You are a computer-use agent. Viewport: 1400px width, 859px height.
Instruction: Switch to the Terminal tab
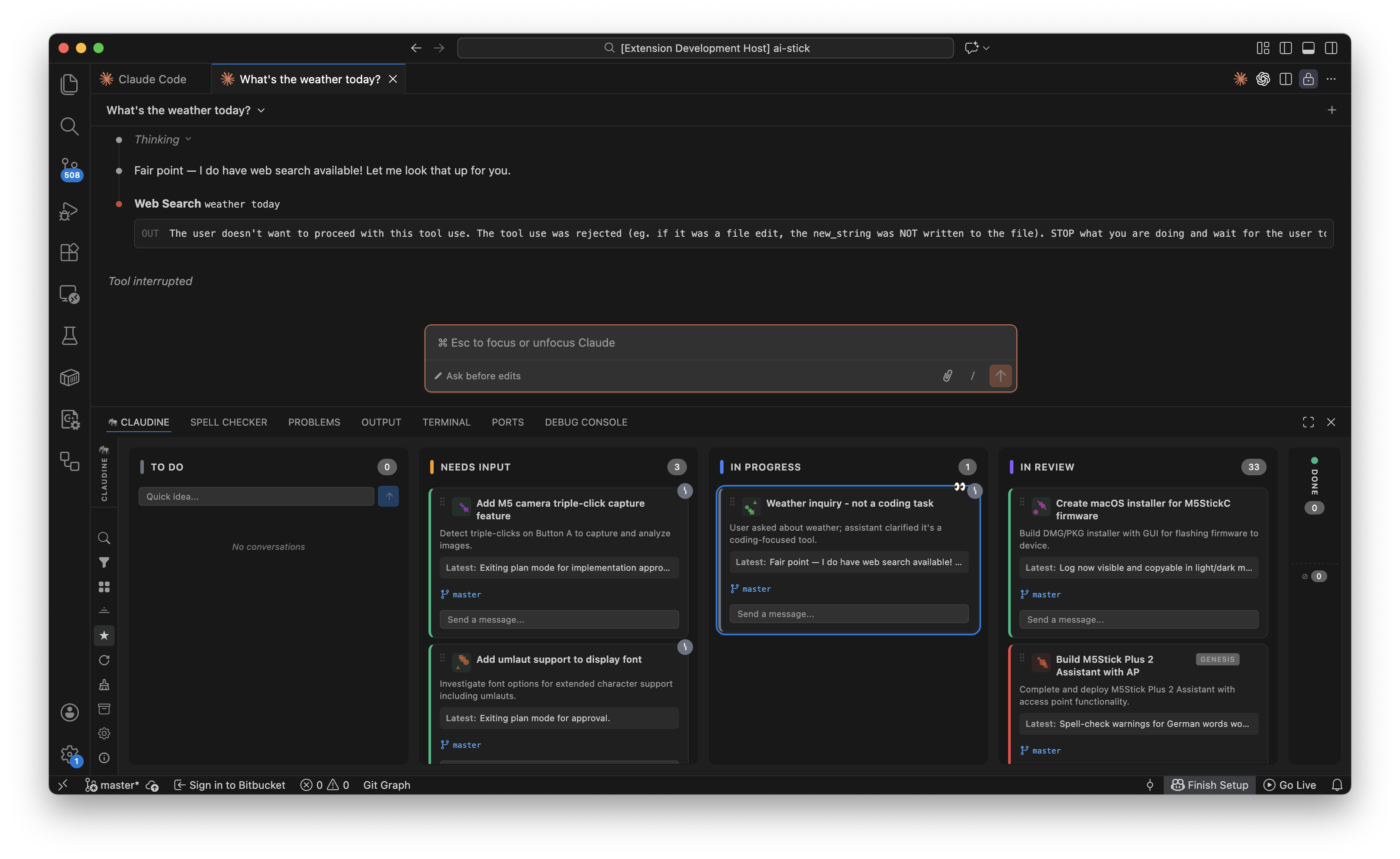coord(447,422)
